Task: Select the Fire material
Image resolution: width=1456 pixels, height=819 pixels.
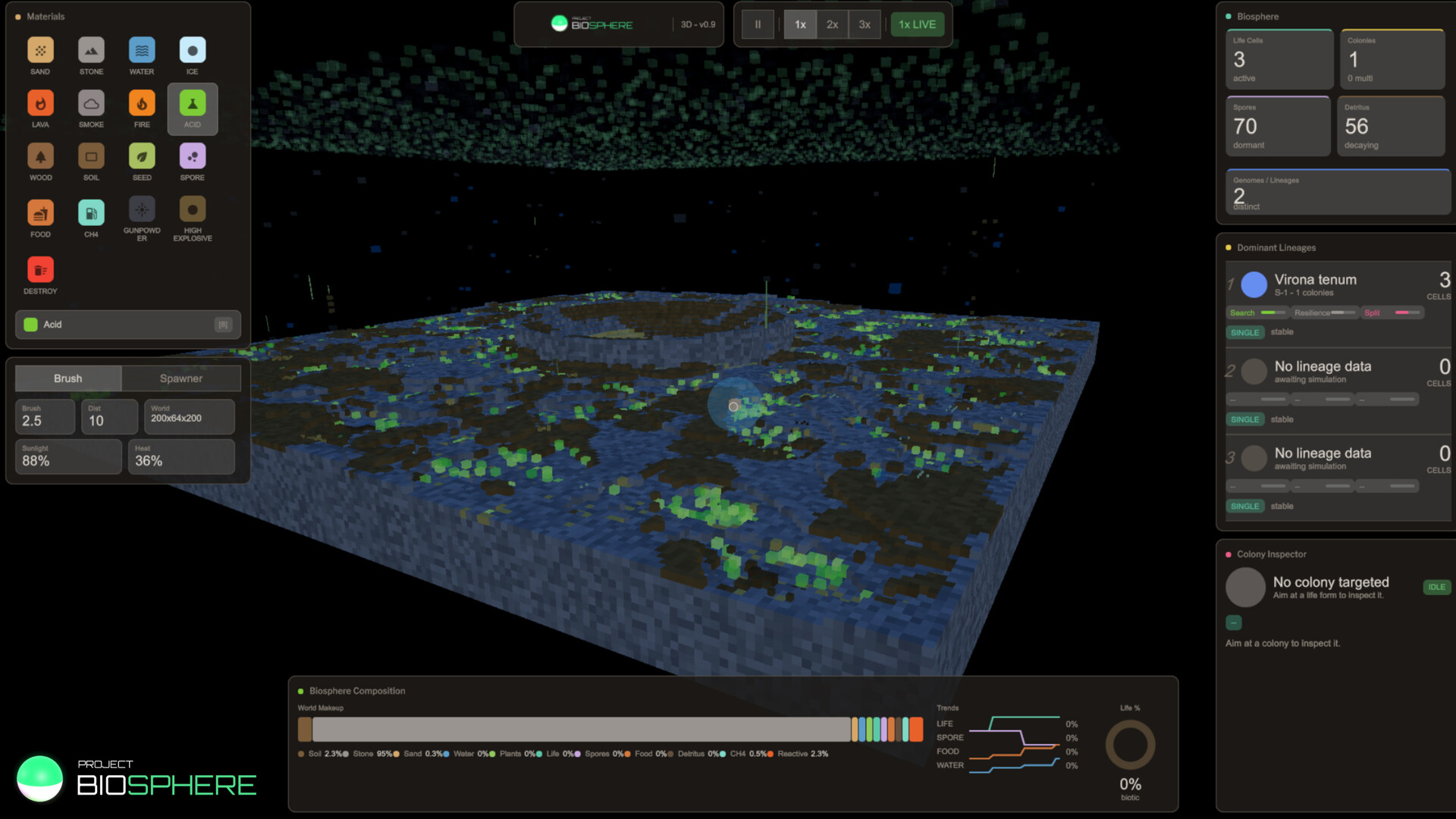Action: pos(142,104)
